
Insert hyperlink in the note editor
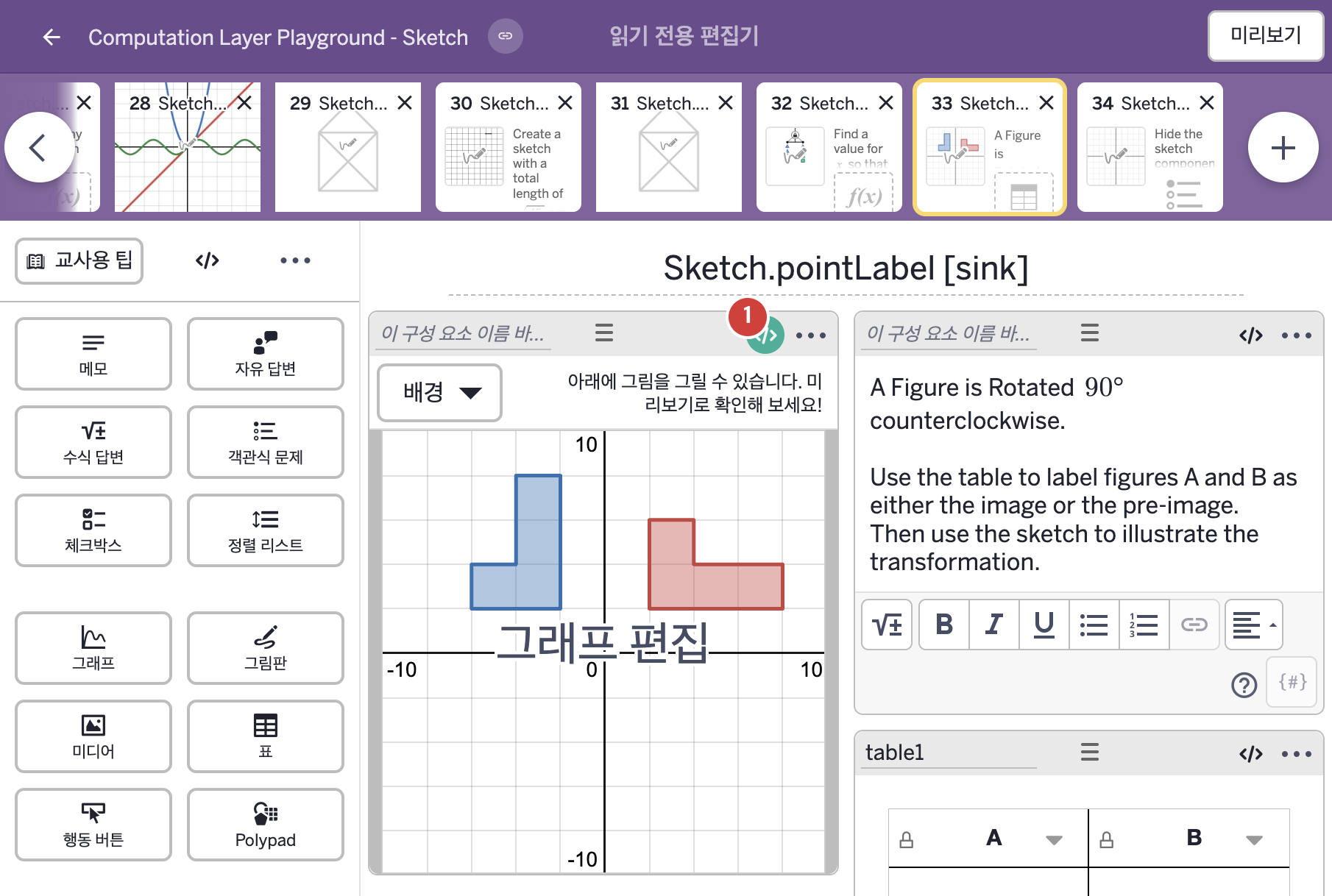(x=1194, y=625)
